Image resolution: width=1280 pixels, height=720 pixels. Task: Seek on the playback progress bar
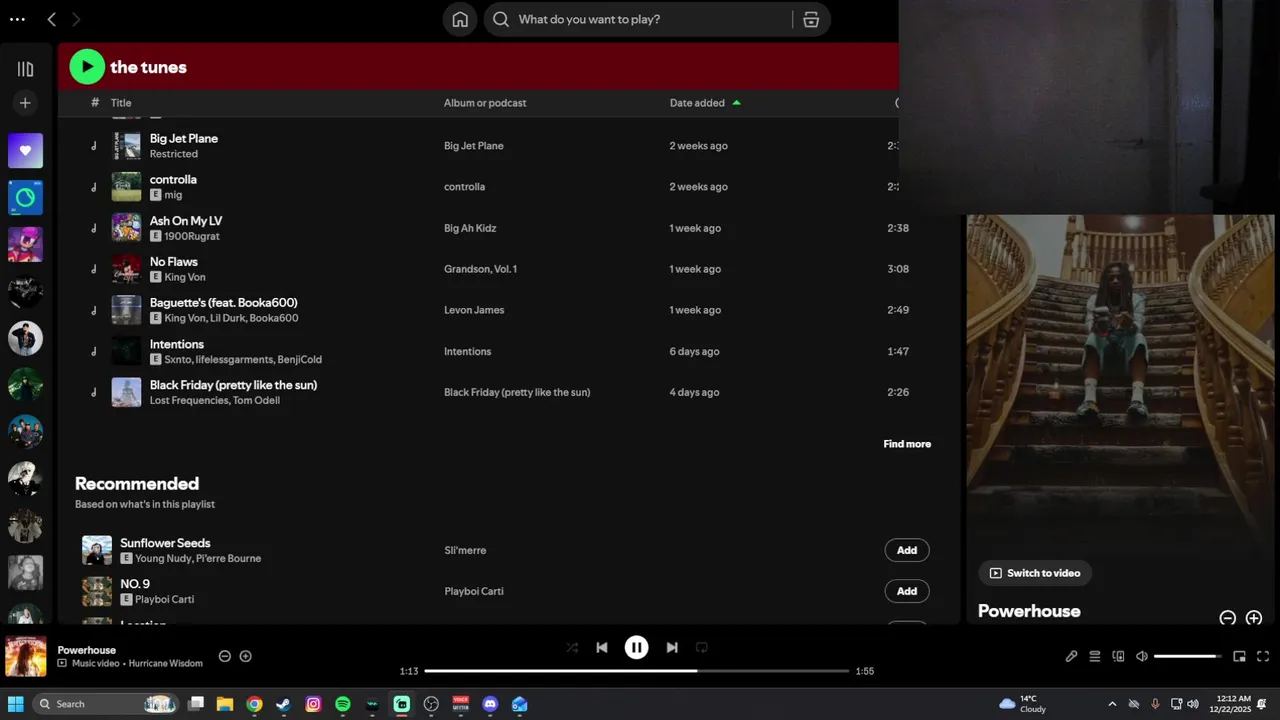pyautogui.click(x=637, y=671)
